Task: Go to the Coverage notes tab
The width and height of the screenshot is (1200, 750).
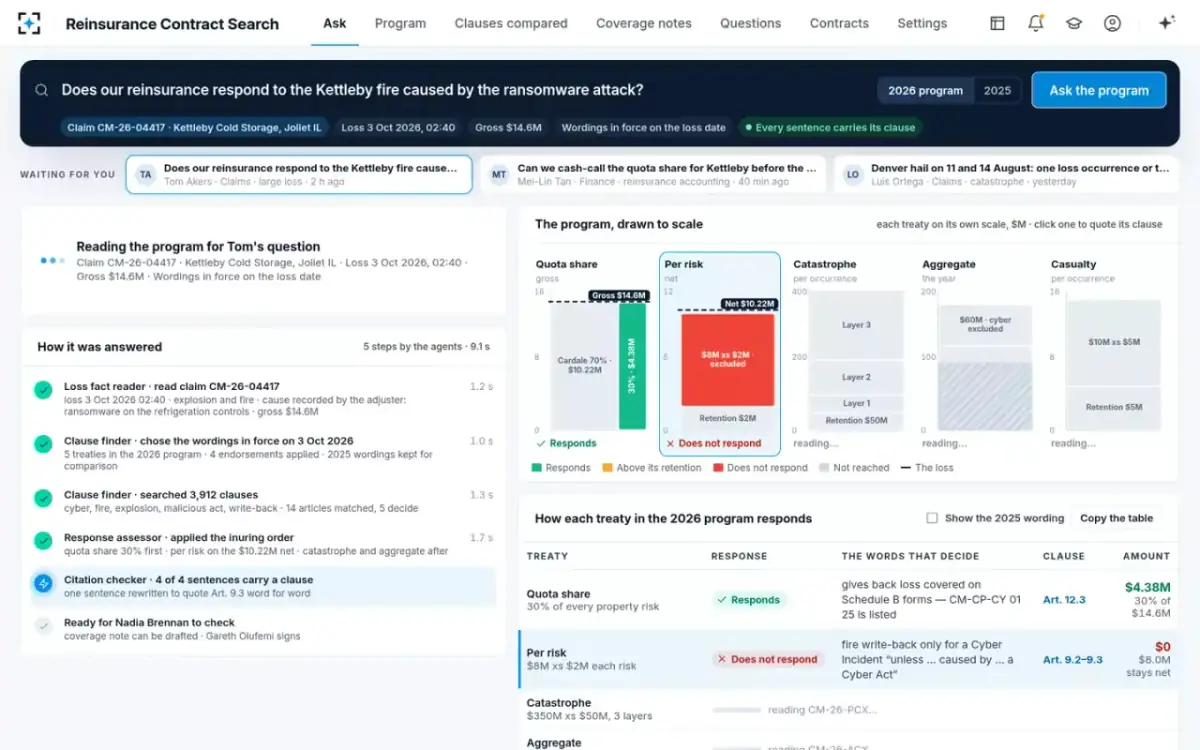Action: (x=644, y=23)
